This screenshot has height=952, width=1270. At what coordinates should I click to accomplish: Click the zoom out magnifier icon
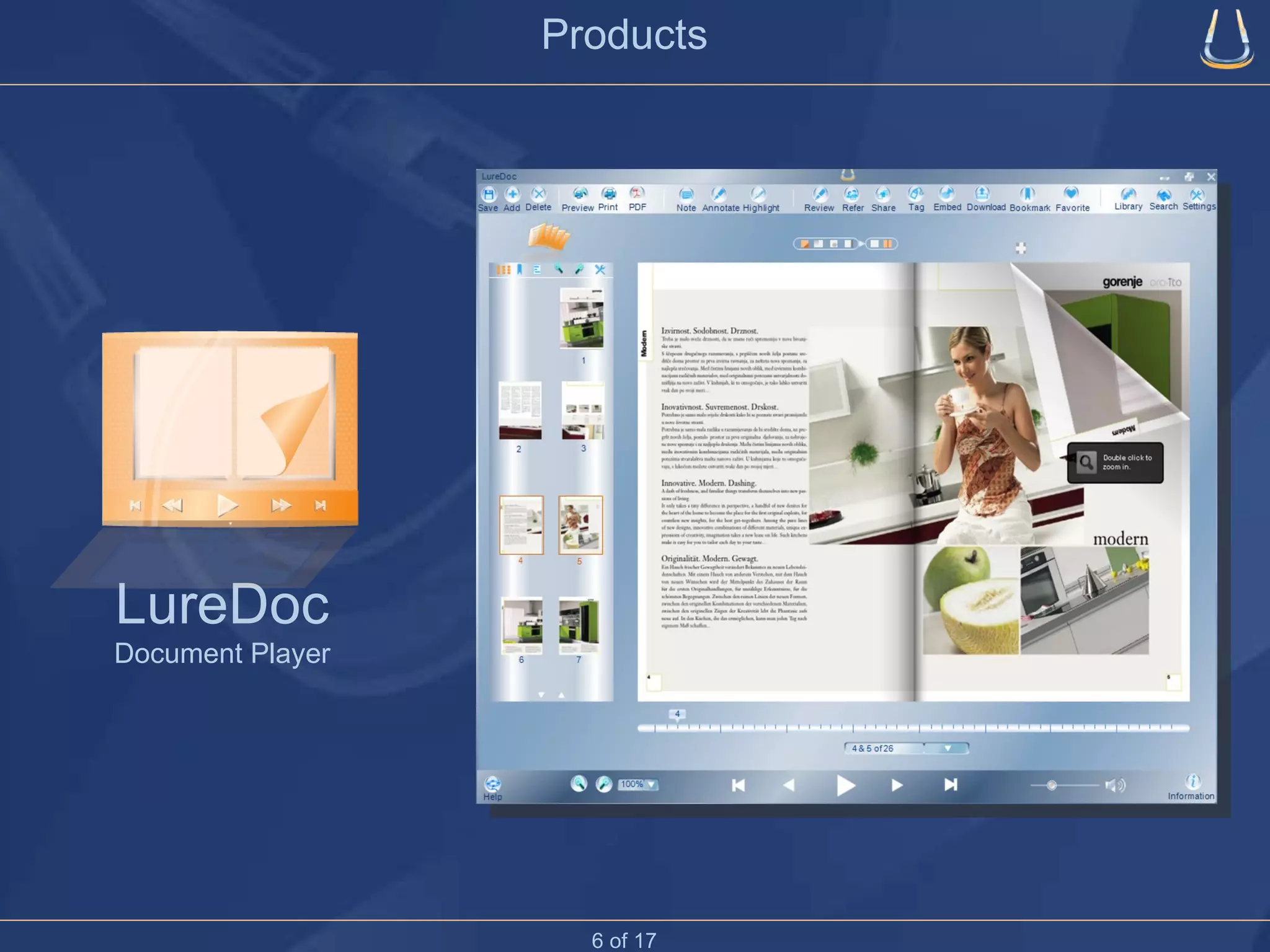point(579,784)
